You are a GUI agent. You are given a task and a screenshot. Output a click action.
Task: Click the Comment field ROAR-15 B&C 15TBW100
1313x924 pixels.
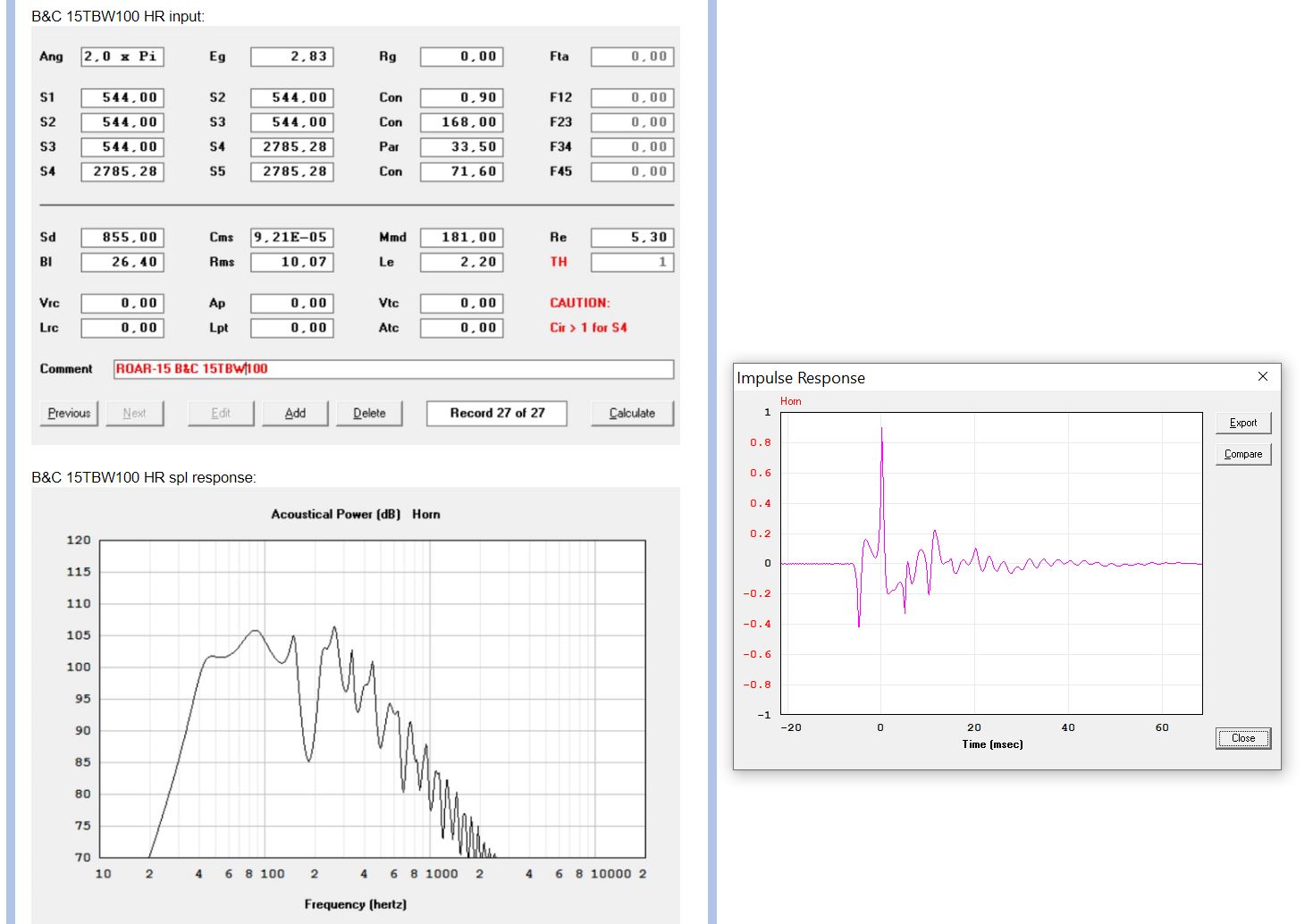(393, 369)
